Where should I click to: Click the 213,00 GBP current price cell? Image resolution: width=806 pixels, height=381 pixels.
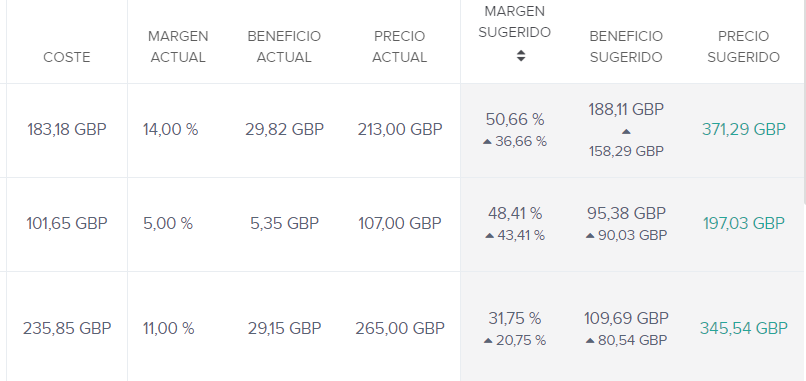click(x=400, y=130)
